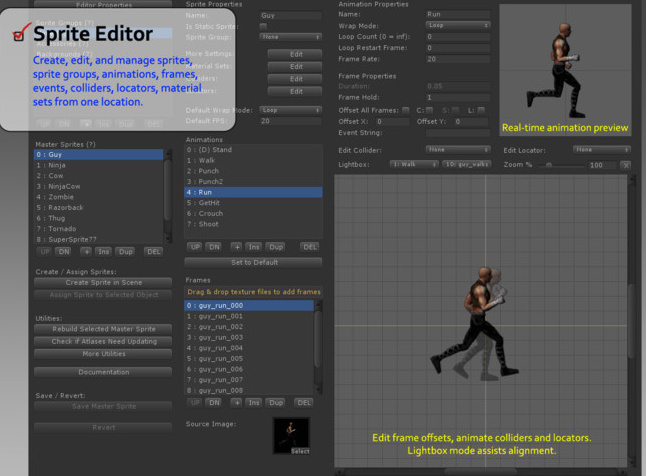Delete the selected frame with DEL
Image resolution: width=646 pixels, height=476 pixels.
304,402
